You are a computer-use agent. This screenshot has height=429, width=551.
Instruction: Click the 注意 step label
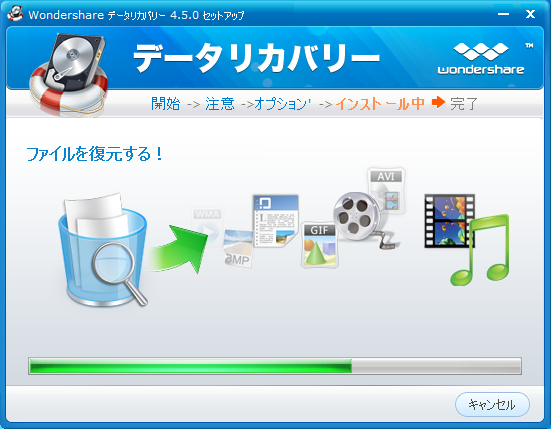point(220,104)
